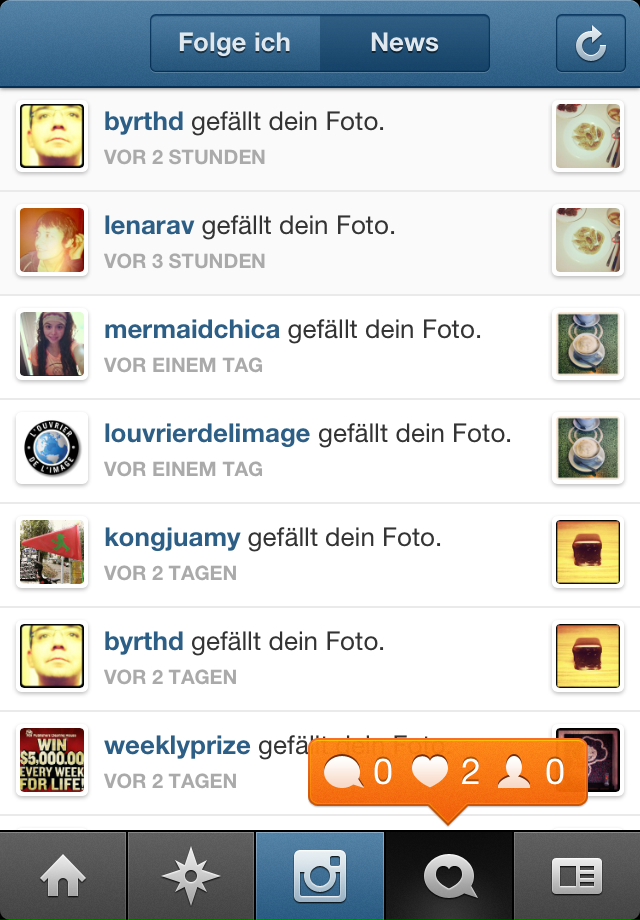Open the mermaidchica username link
The height and width of the screenshot is (920, 640).
(192, 329)
